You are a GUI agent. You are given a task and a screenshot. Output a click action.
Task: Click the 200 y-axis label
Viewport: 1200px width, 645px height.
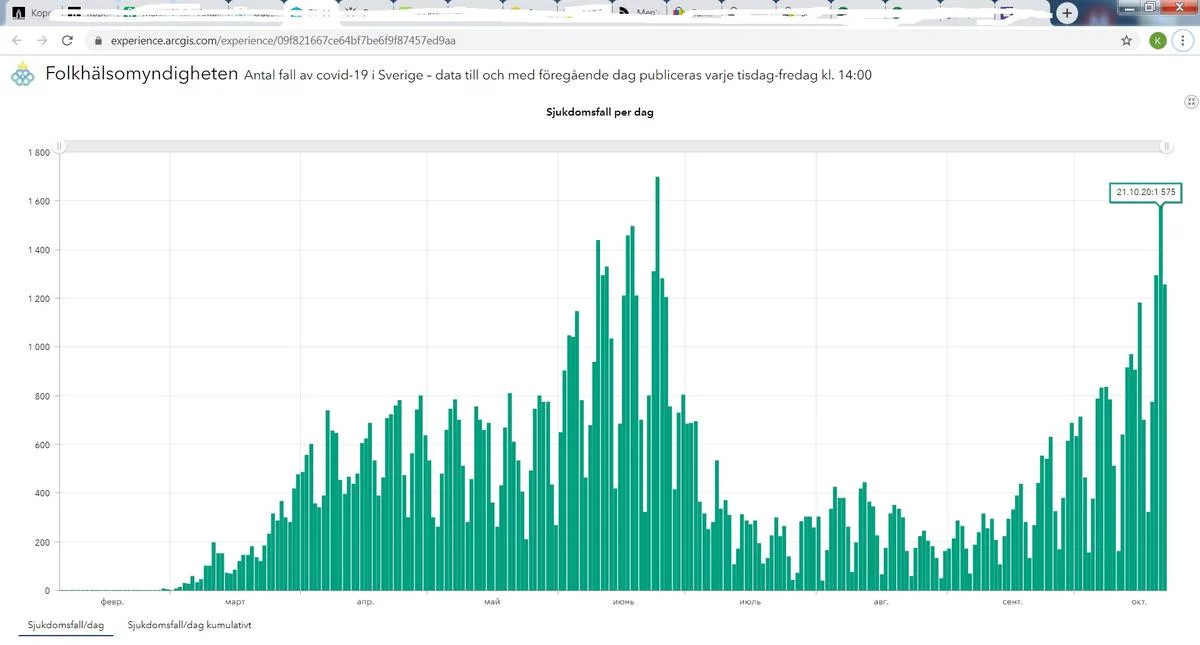pyautogui.click(x=41, y=542)
